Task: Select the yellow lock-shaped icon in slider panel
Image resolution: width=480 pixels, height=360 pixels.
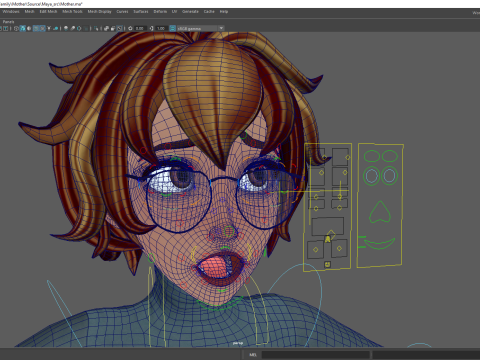Action: (x=328, y=239)
